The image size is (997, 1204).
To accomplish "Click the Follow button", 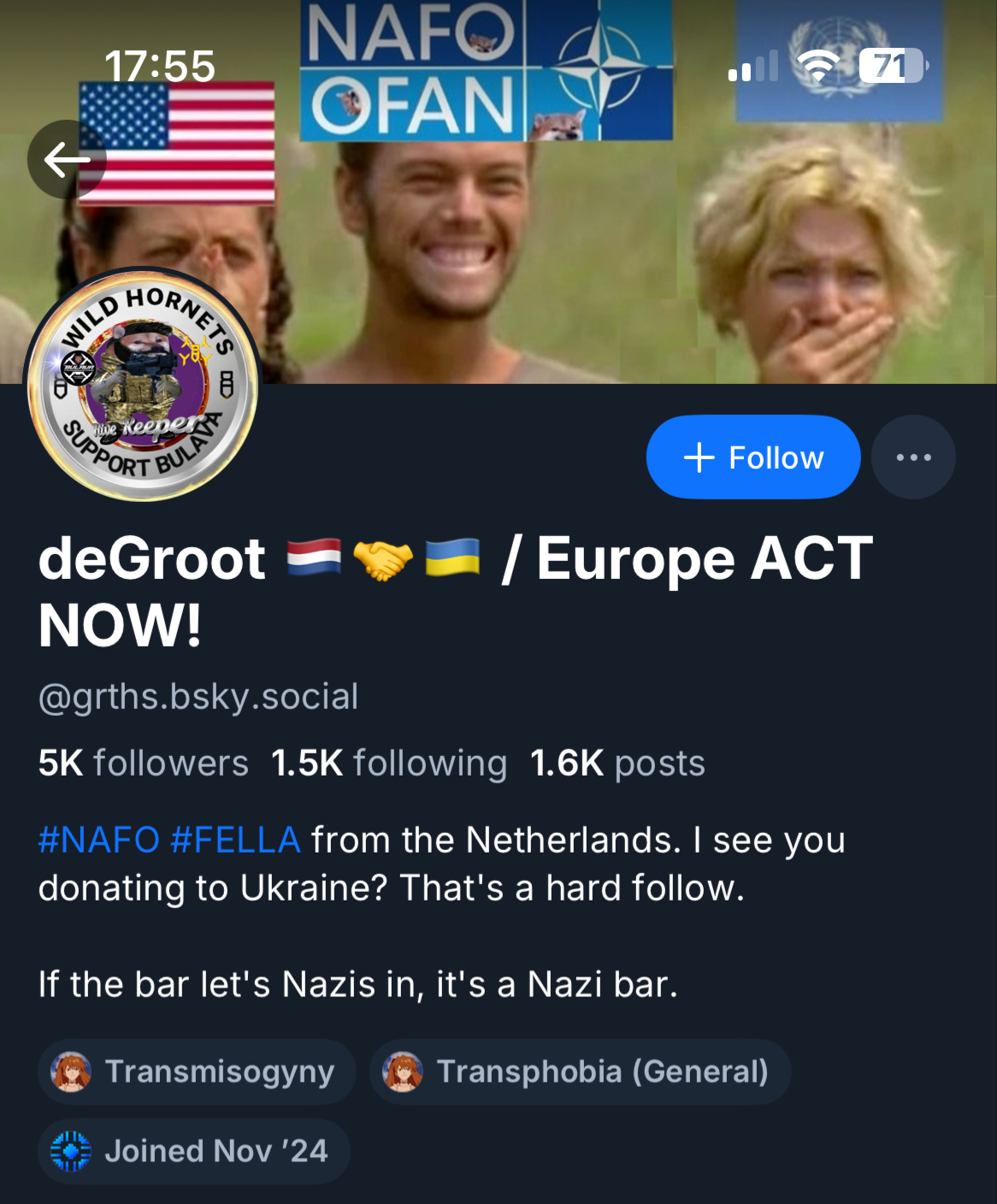I will click(x=753, y=457).
